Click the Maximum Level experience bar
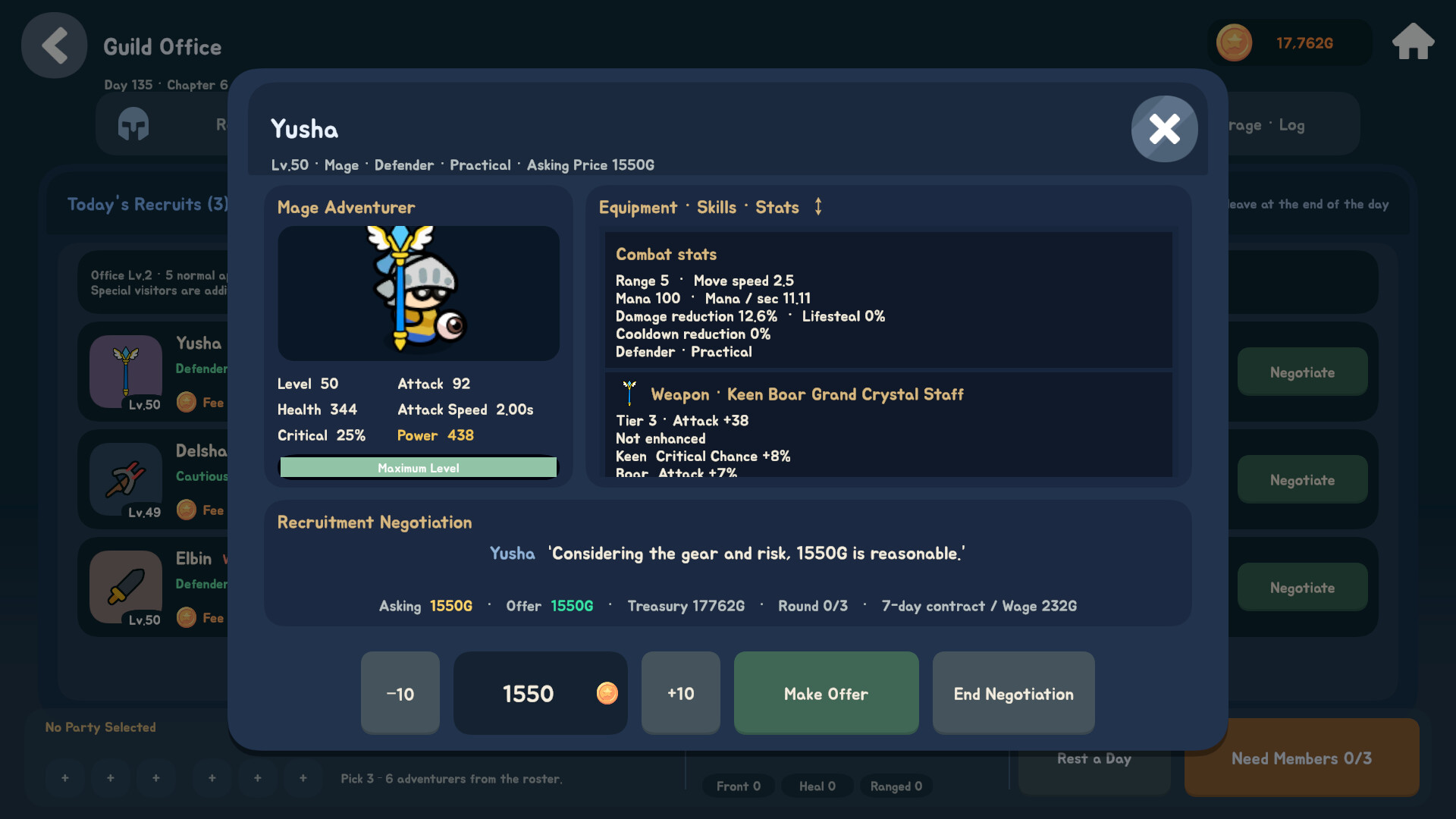The width and height of the screenshot is (1456, 819). coord(419,468)
